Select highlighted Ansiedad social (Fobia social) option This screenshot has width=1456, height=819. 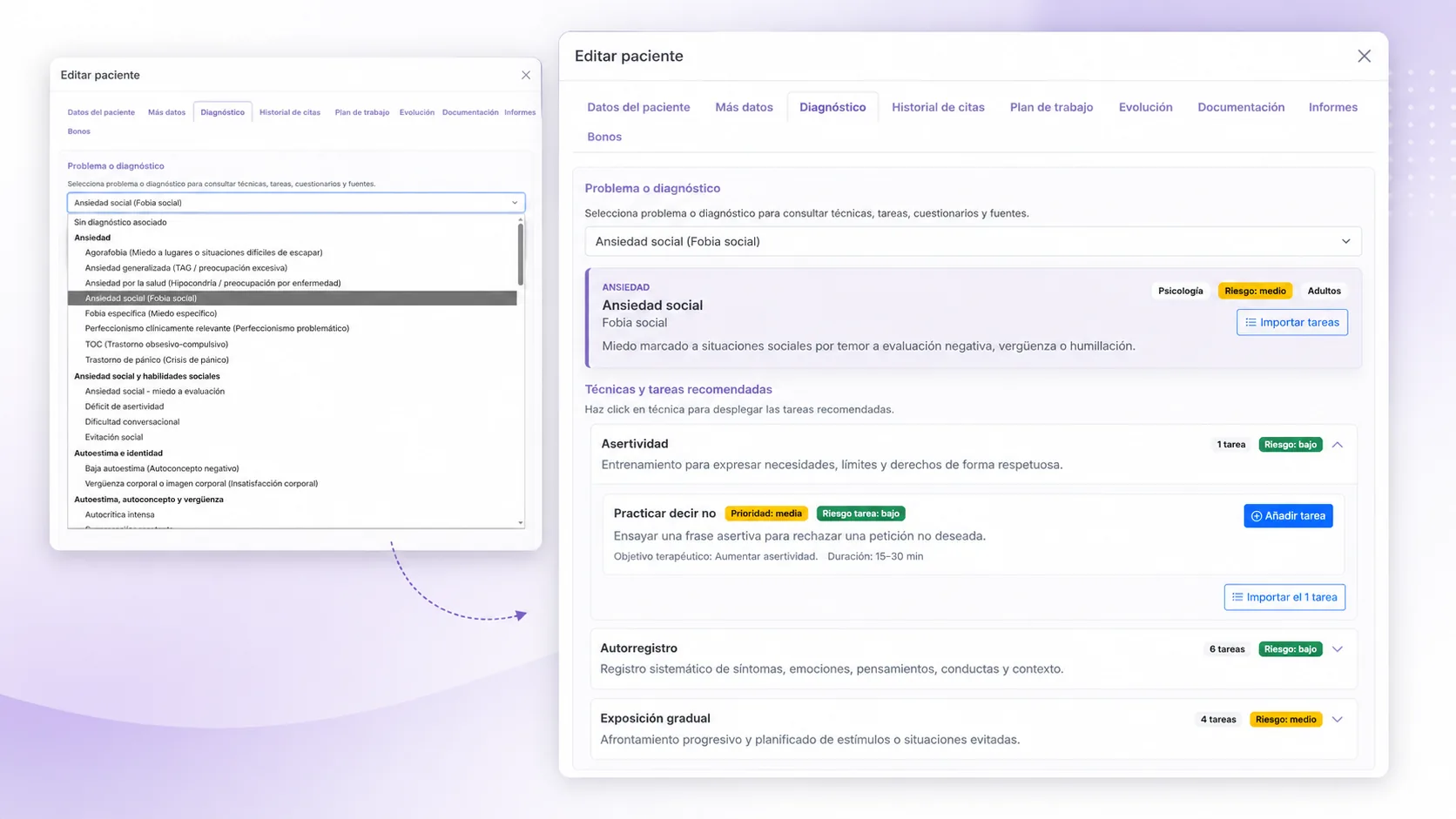tap(293, 299)
